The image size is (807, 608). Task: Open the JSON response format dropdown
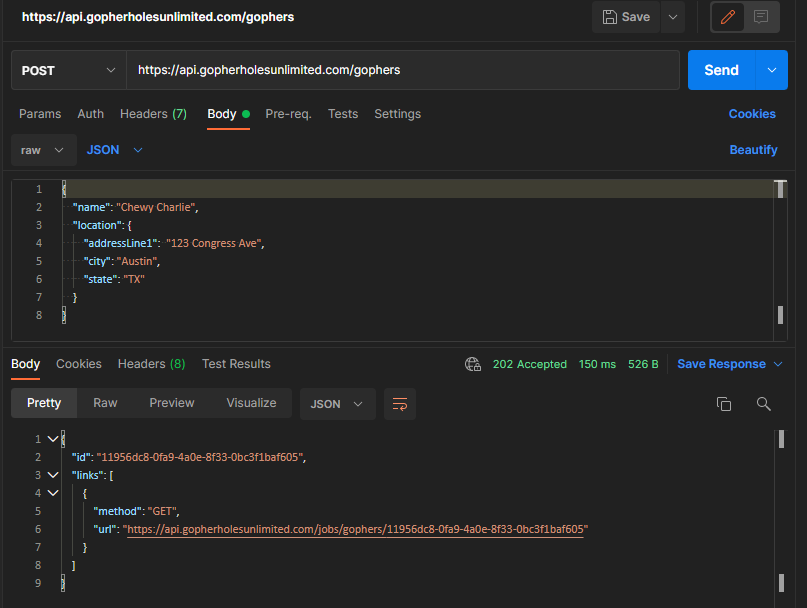[338, 404]
